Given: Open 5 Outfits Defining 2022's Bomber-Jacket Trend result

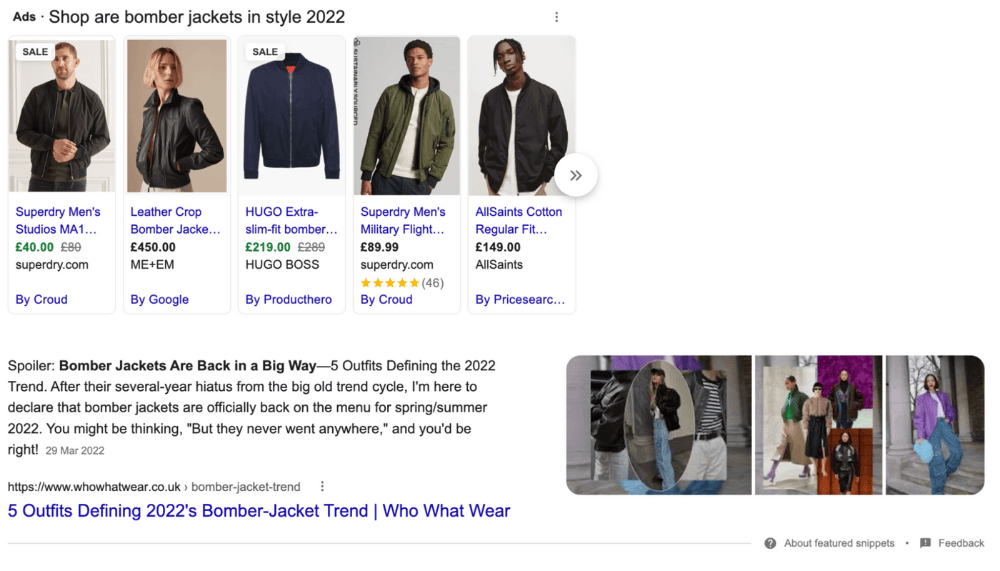Looking at the screenshot, I should (259, 511).
